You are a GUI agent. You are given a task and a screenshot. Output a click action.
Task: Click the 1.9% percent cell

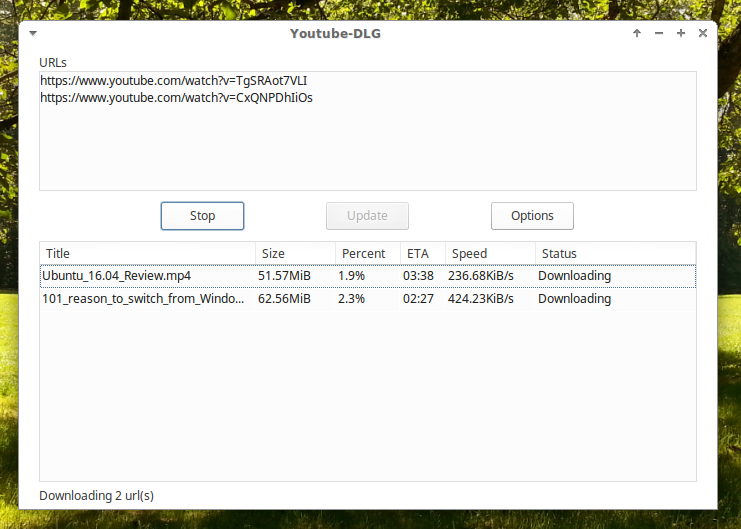tap(351, 276)
